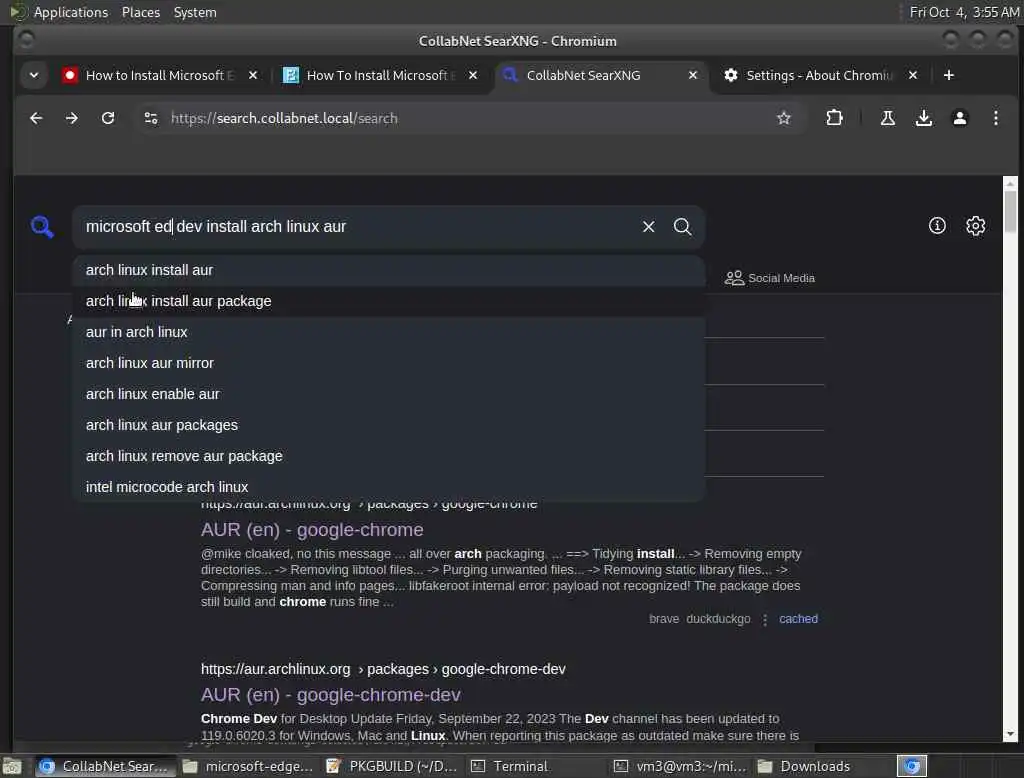Click the brave engine label

(664, 619)
